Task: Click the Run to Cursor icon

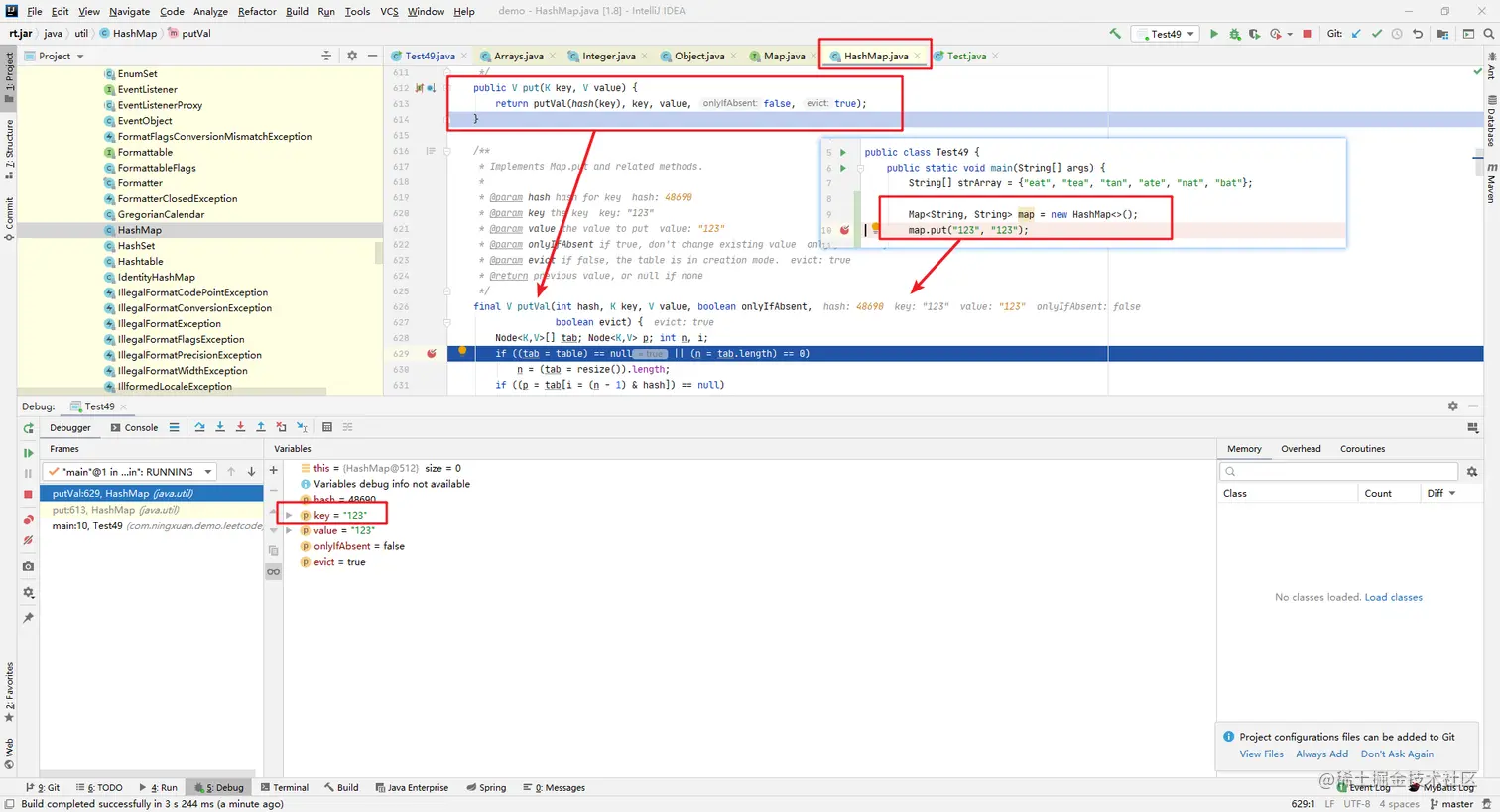Action: 302,427
